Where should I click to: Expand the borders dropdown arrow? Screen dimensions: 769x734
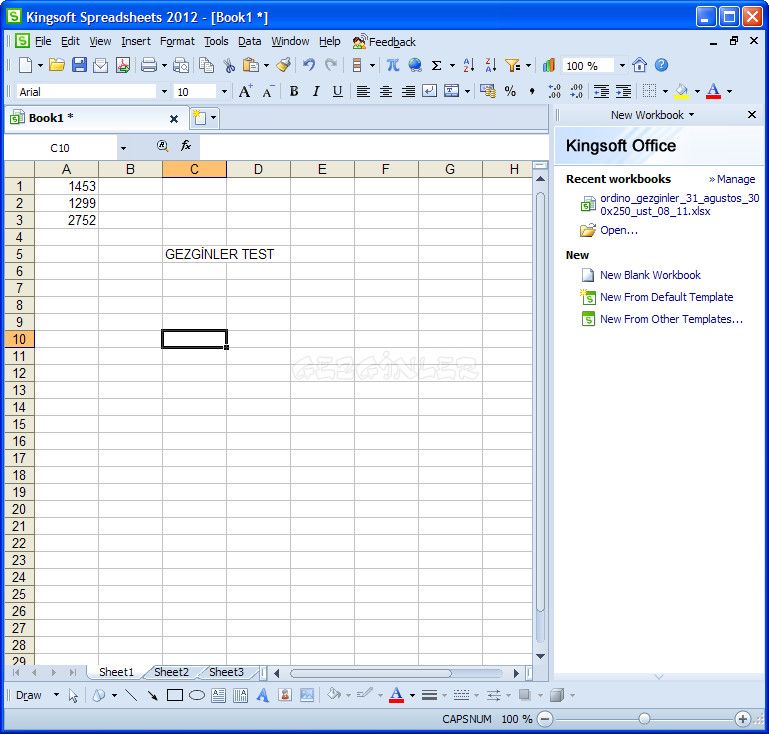tap(665, 91)
